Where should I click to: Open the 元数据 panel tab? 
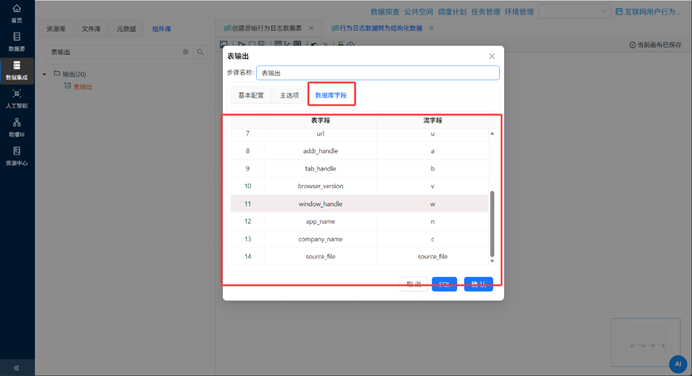(x=126, y=29)
